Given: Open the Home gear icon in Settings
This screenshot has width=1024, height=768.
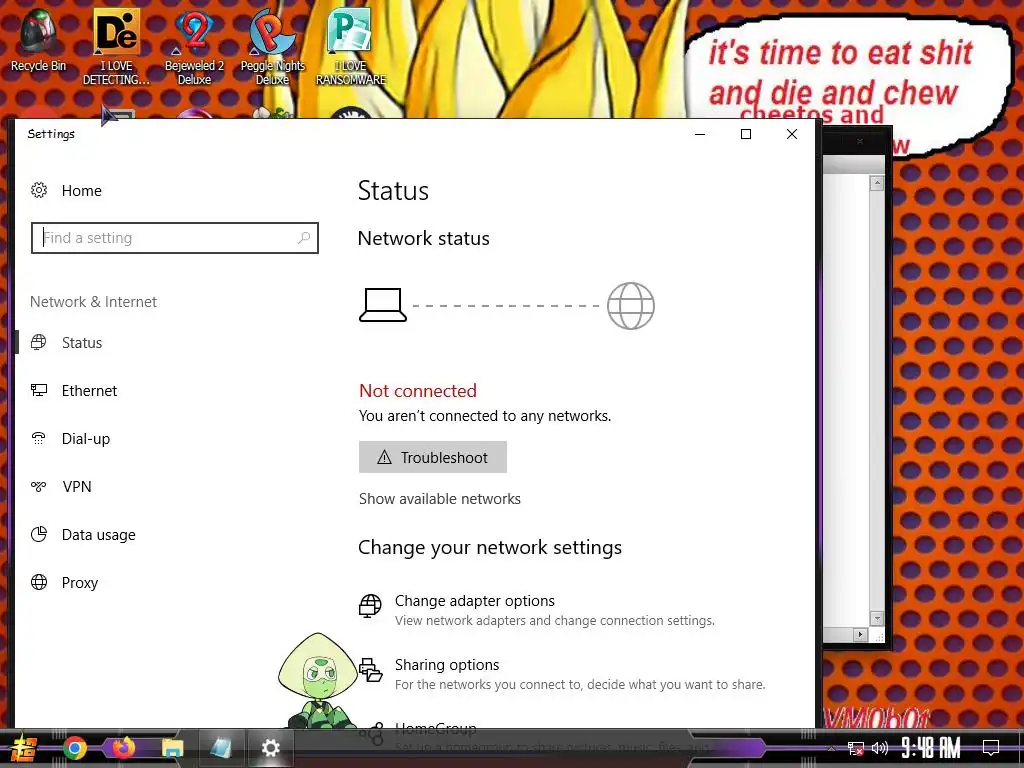Looking at the screenshot, I should point(39,190).
